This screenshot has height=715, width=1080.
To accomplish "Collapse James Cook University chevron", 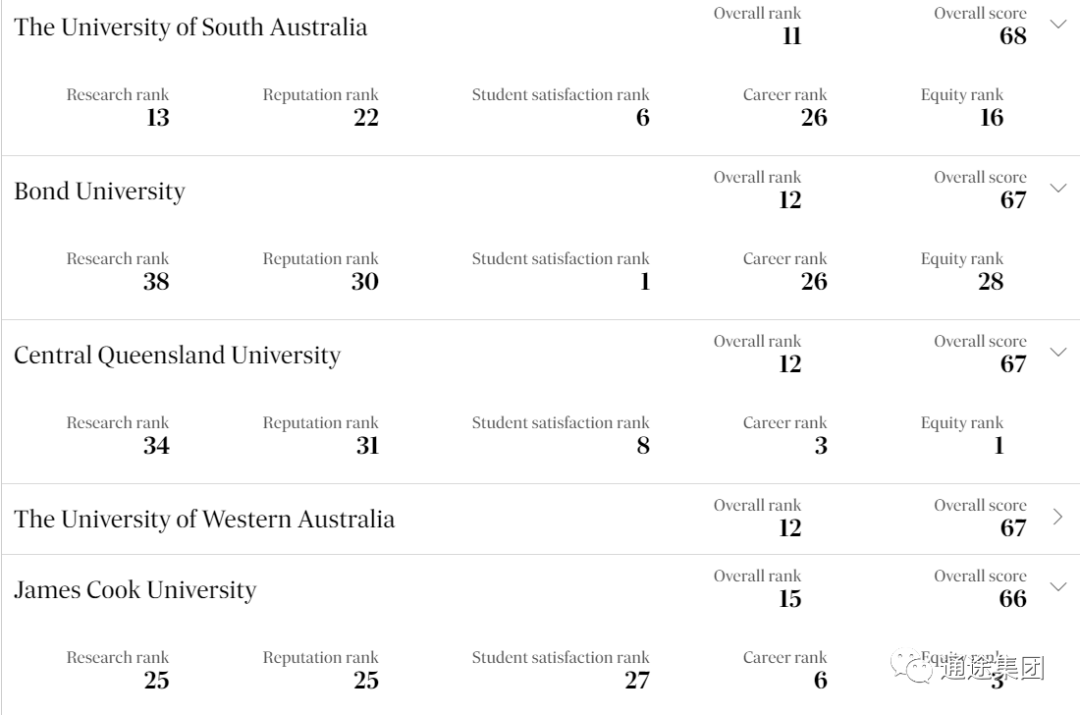I will coord(1058,586).
